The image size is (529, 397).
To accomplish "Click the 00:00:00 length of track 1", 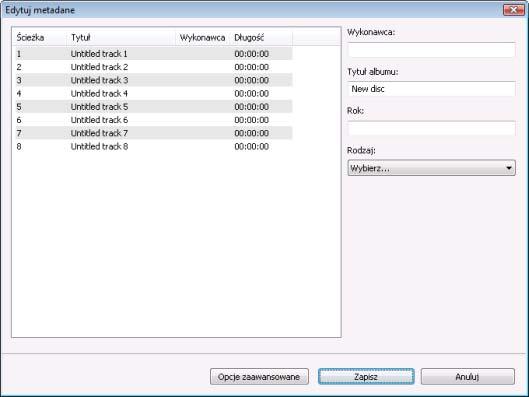I will [252, 54].
